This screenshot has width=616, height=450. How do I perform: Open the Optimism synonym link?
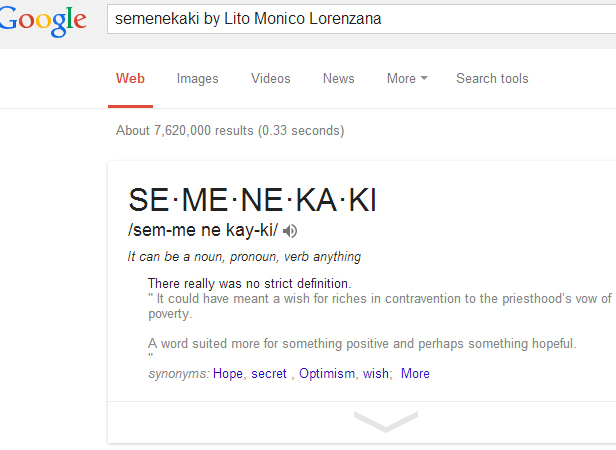tap(327, 373)
